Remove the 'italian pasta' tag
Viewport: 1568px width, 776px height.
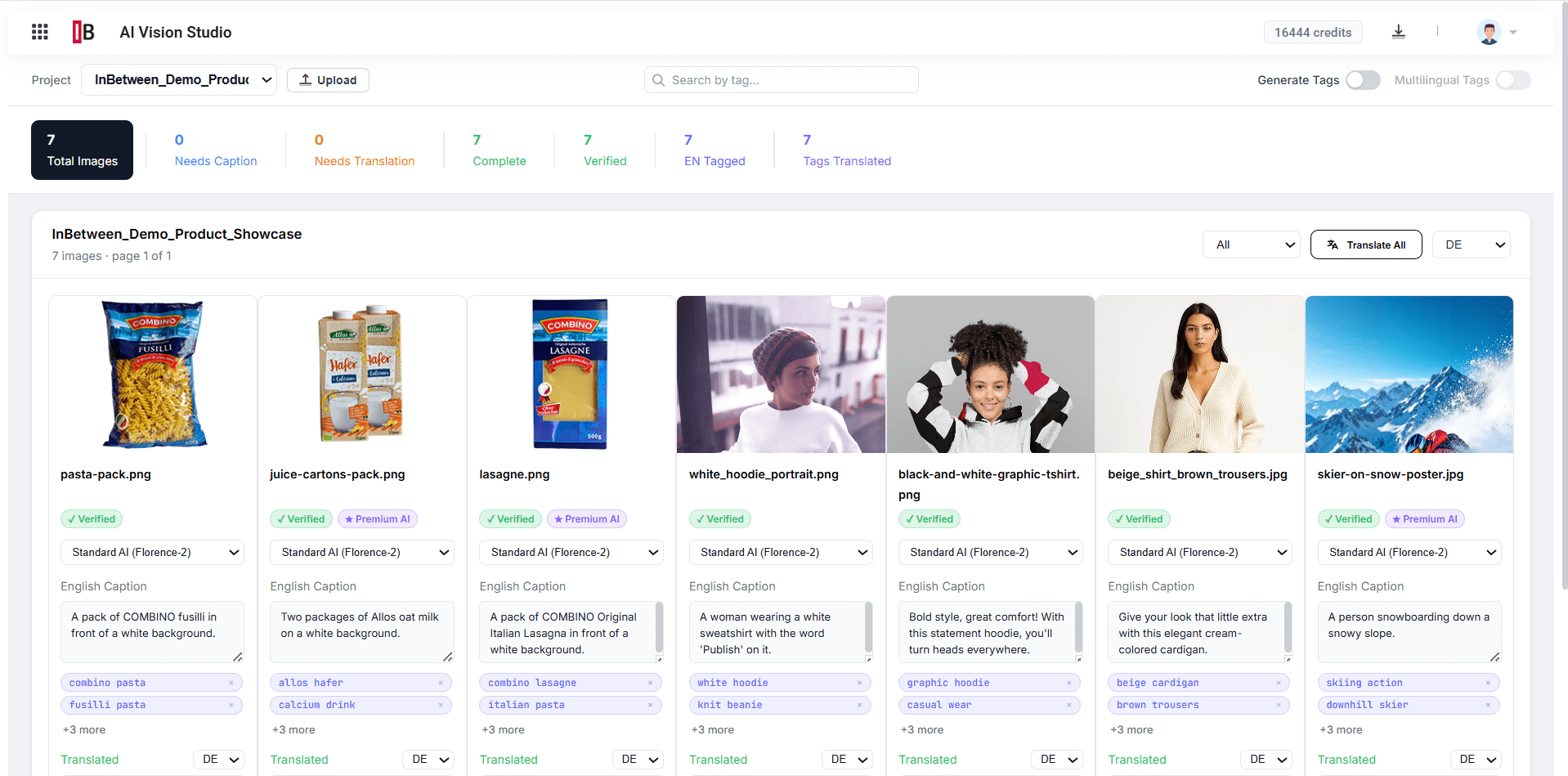(651, 705)
